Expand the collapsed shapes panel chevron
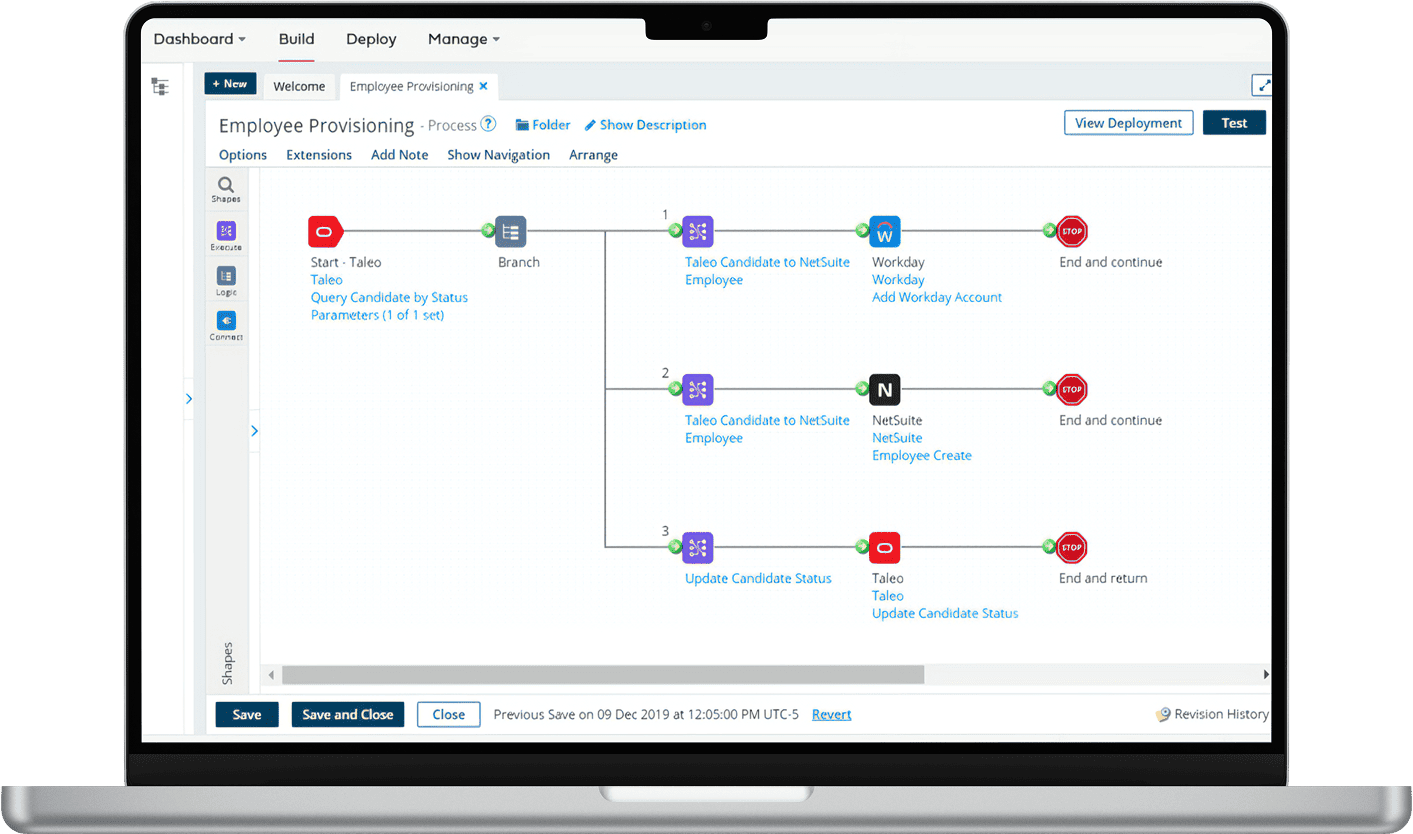The width and height of the screenshot is (1413, 834). (x=254, y=431)
